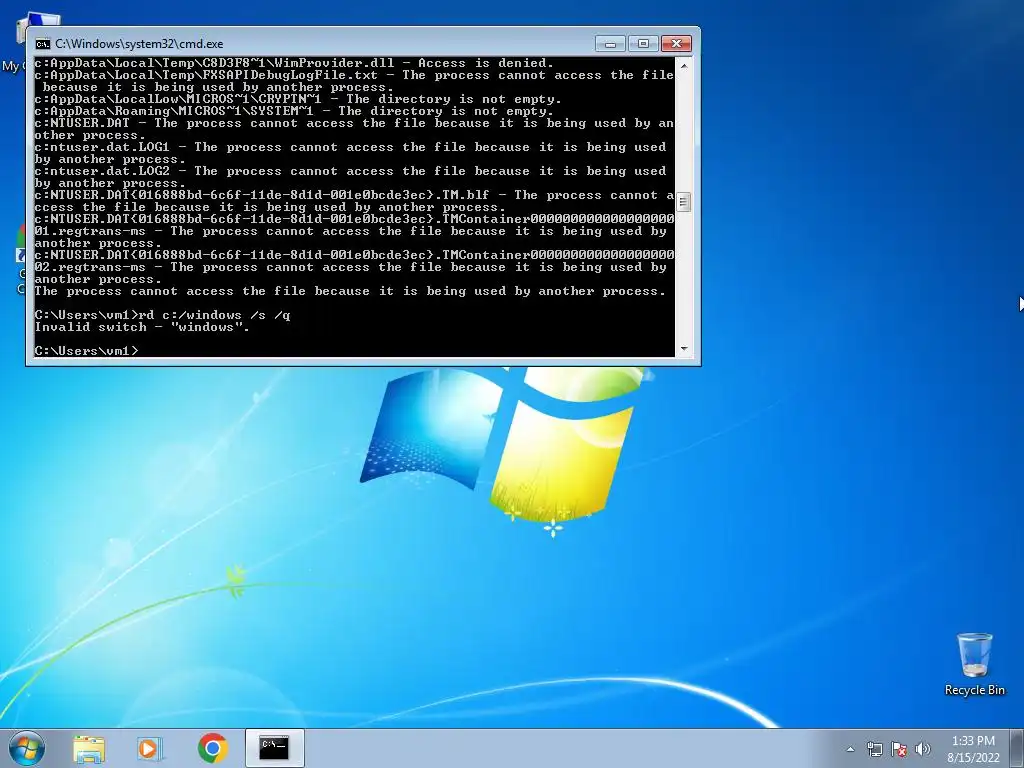This screenshot has height=768, width=1024.
Task: Click the last 'C:\Users\vm1>' prompt line
Action: coord(86,351)
